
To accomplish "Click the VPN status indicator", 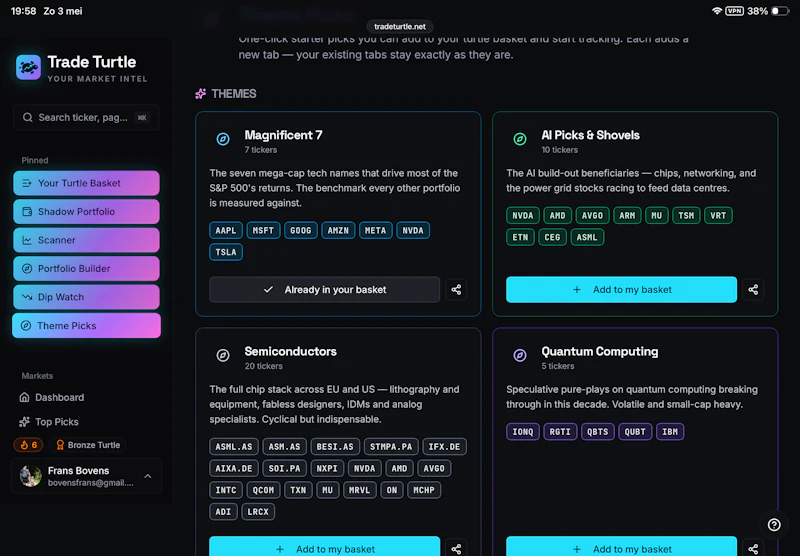I will (x=734, y=11).
